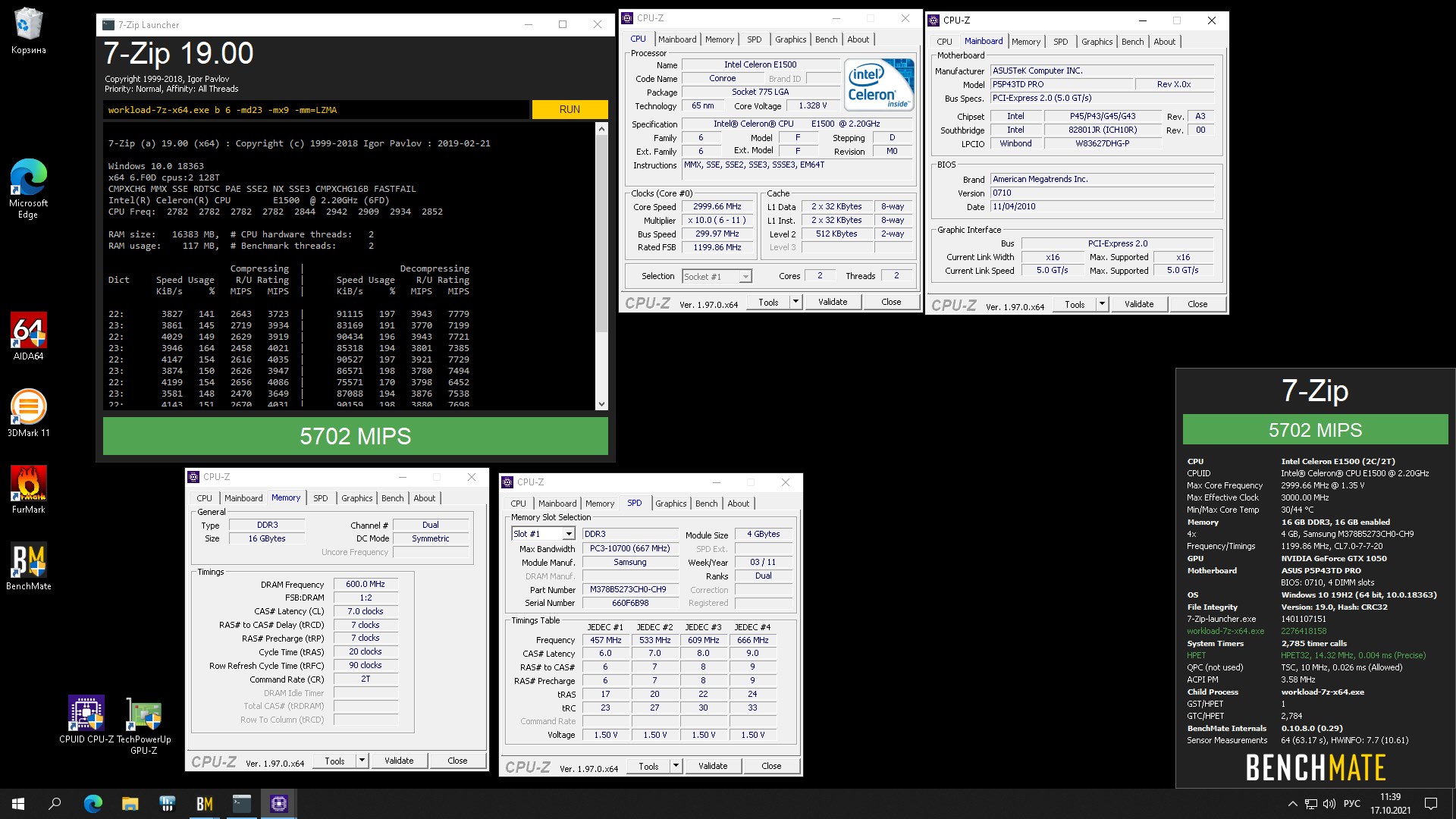The width and height of the screenshot is (1456, 819).
Task: Open the Recycle Bin desktop icon
Action: [x=28, y=32]
